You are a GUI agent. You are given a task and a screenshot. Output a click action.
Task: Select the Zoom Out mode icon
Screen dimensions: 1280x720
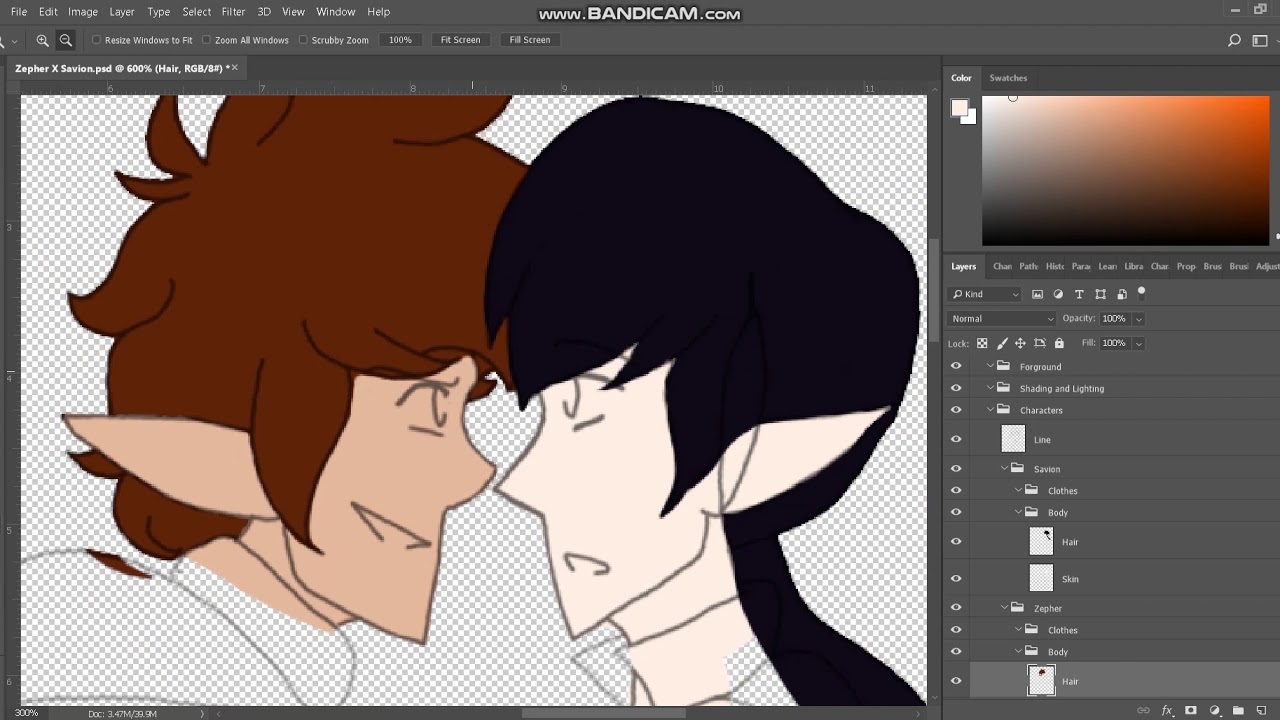coord(66,40)
